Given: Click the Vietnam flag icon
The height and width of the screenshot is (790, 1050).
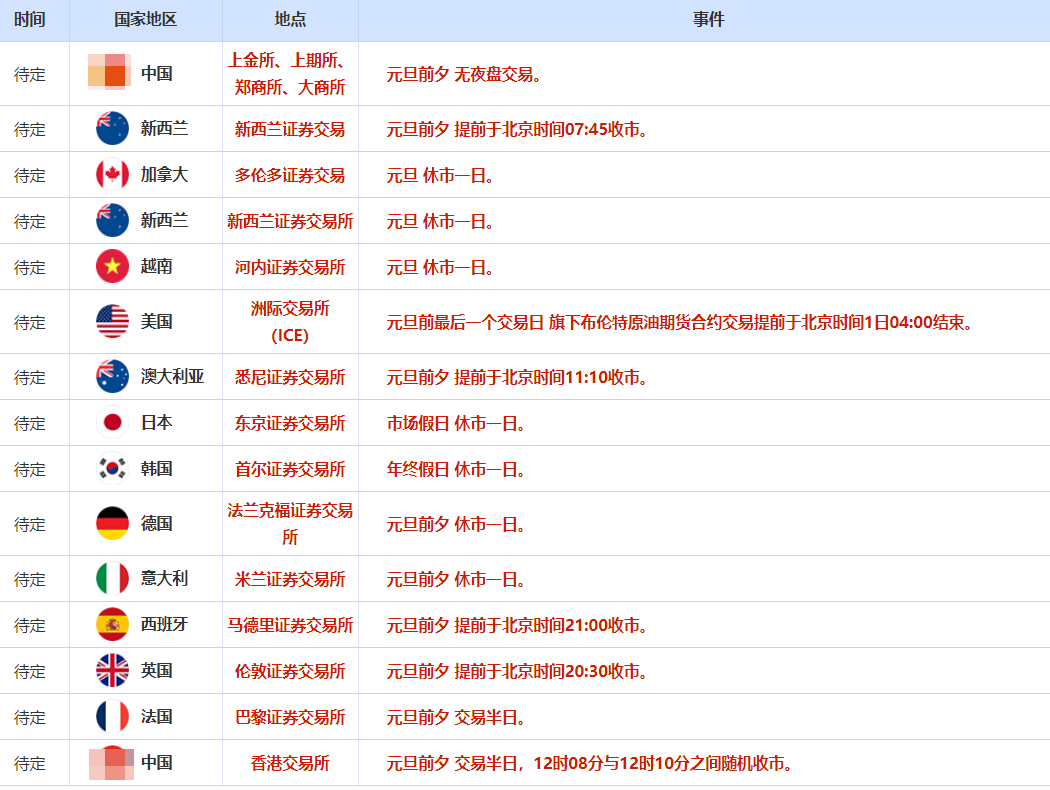Looking at the screenshot, I should [x=112, y=267].
